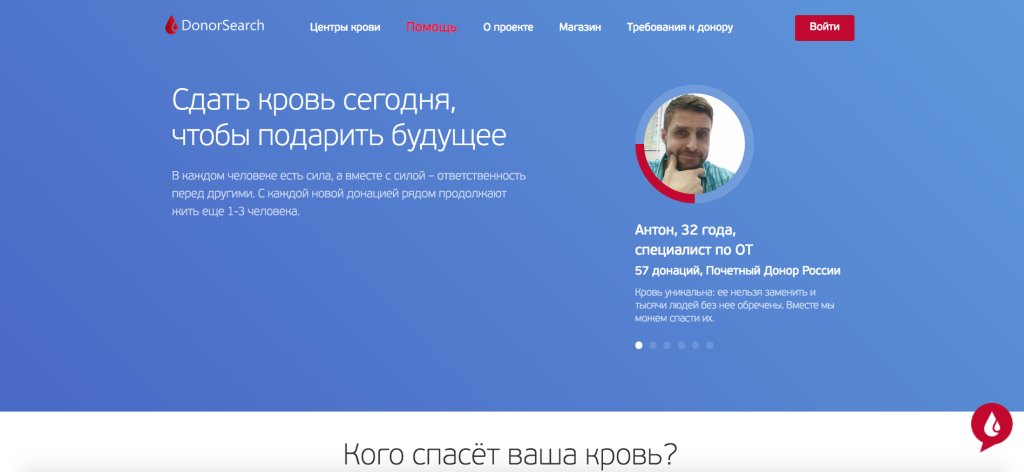
Task: Click the 57 донаций, Почетный Донор line
Action: click(737, 270)
